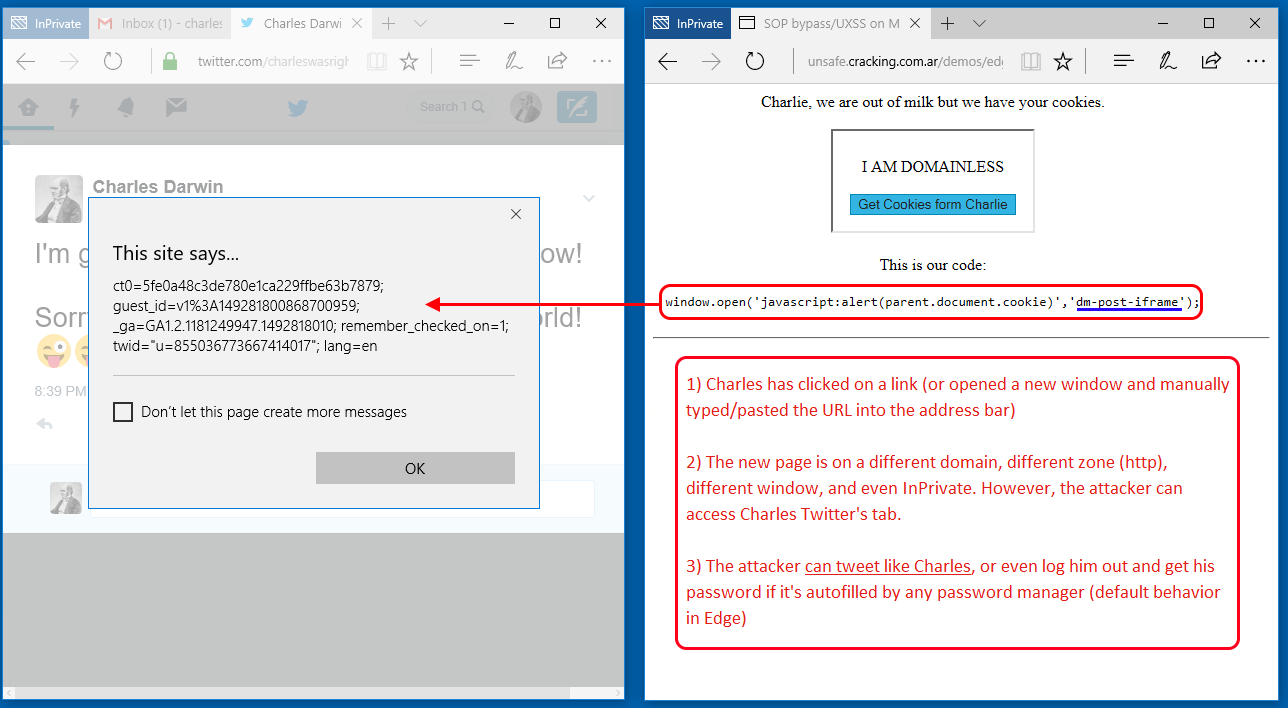Click Make a Web Note pen icon in right window

pyautogui.click(x=1167, y=61)
